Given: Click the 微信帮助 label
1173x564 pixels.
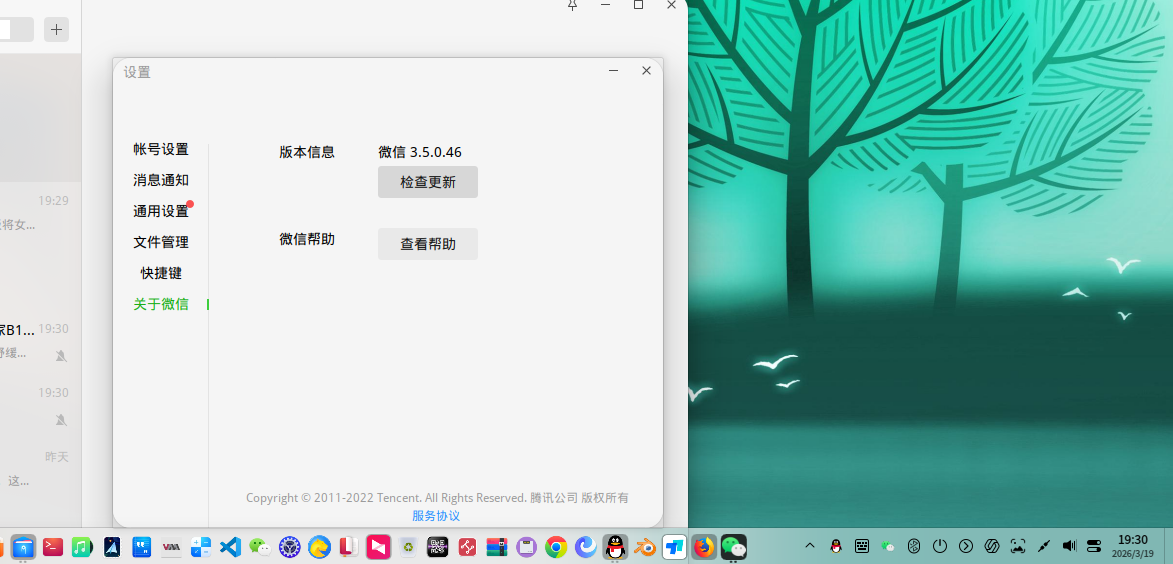Looking at the screenshot, I should click(307, 239).
